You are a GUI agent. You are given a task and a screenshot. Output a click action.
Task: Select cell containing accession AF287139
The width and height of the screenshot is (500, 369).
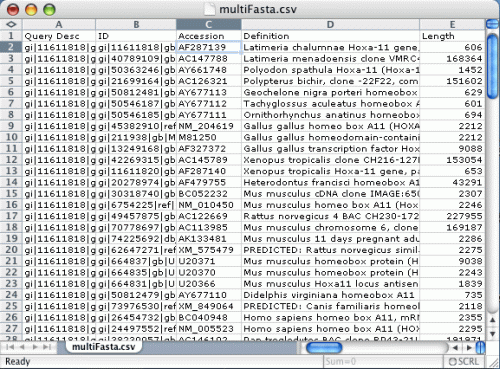(208, 47)
